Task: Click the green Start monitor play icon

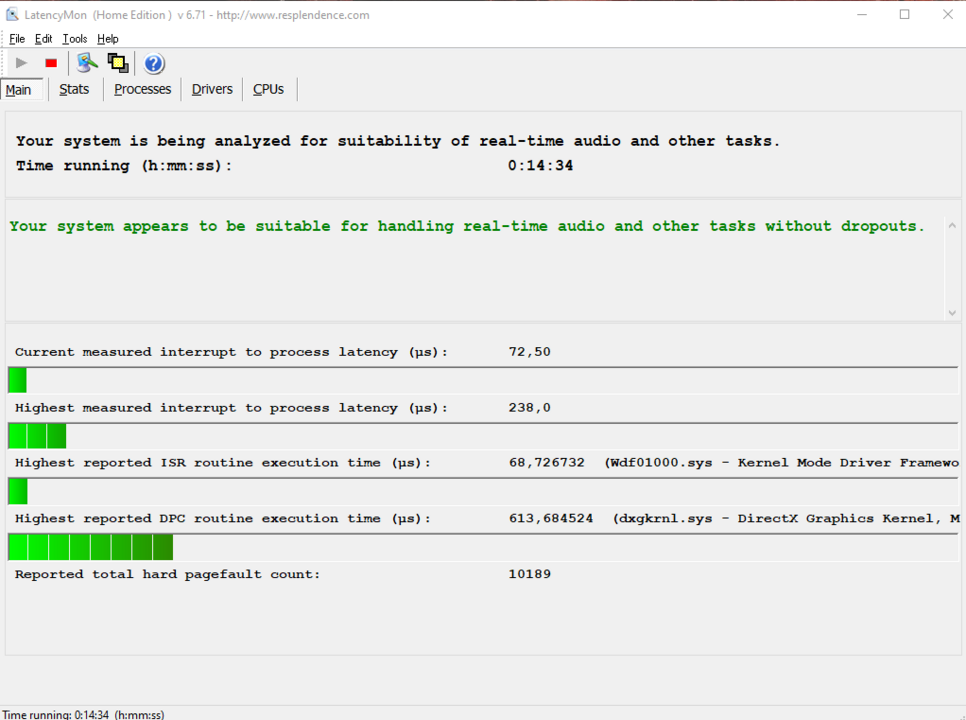Action: [22, 63]
